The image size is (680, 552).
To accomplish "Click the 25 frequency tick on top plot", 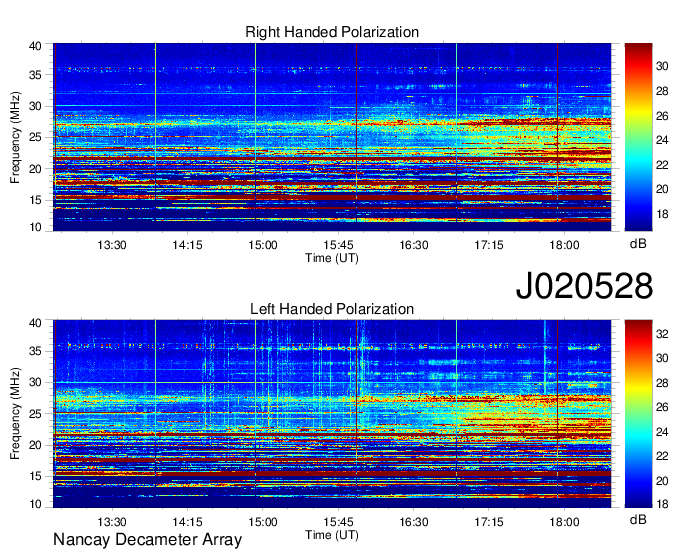I will coord(35,137).
